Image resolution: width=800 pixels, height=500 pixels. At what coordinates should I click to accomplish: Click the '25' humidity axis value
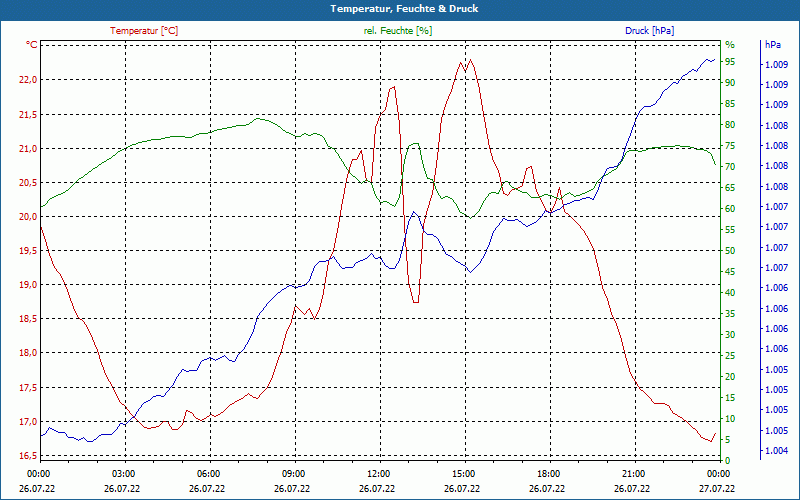tap(730, 356)
